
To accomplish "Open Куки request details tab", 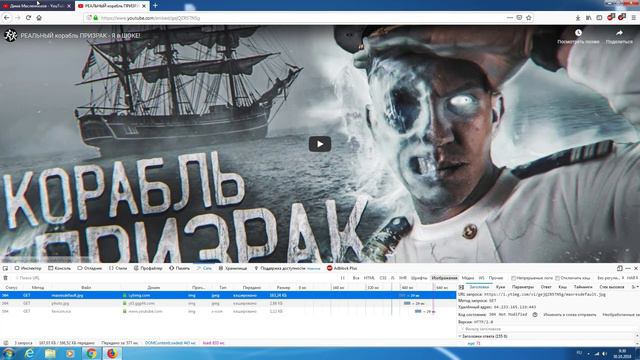I will pyautogui.click(x=500, y=287).
